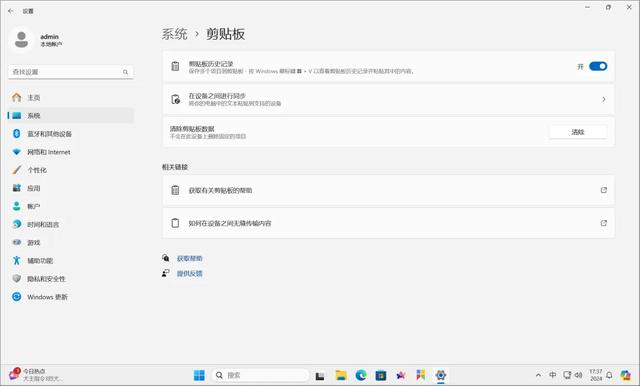Open 游戏 settings

71,242
